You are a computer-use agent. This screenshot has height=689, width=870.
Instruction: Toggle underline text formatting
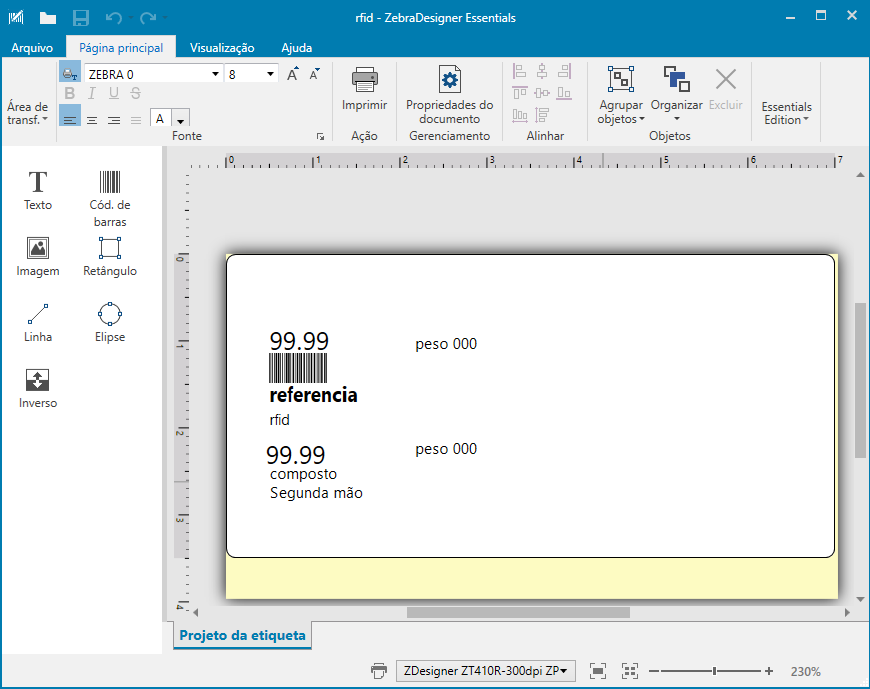coord(113,94)
